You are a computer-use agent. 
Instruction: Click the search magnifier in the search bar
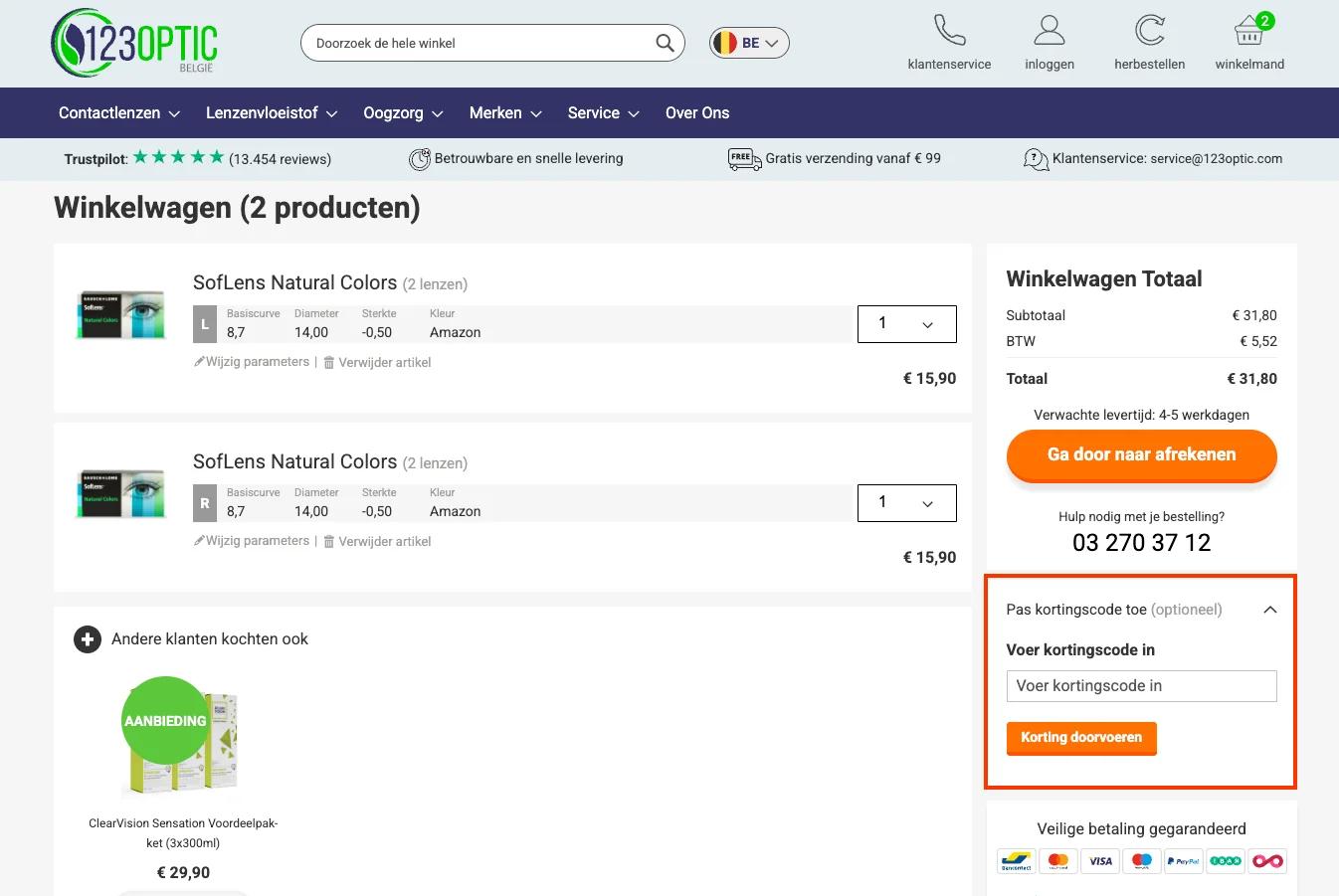[664, 43]
